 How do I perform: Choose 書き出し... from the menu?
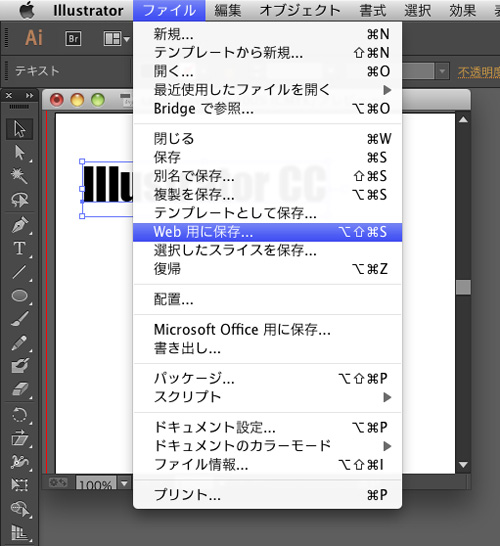click(267, 348)
